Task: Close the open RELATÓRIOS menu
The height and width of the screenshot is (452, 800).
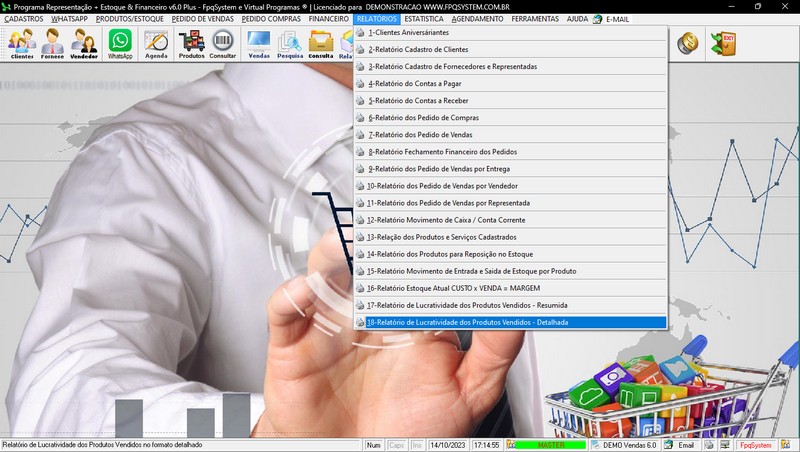Action: click(x=377, y=19)
